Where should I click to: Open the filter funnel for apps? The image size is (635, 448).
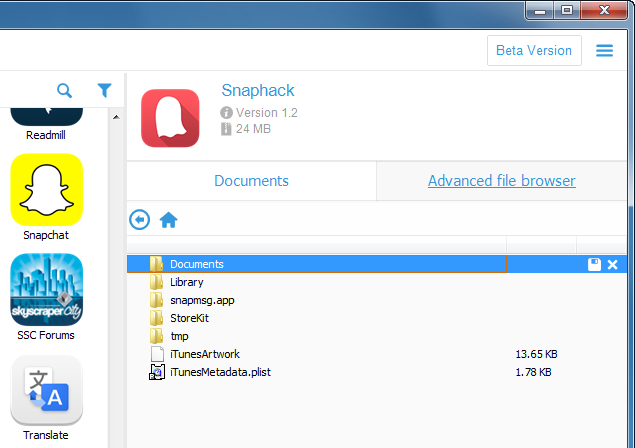point(104,90)
